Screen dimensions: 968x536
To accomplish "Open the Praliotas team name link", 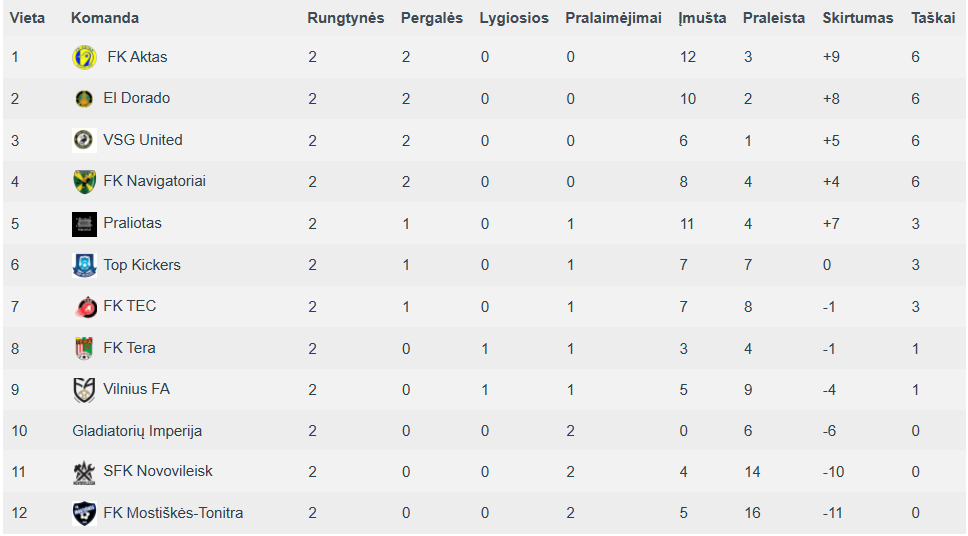I will tap(132, 223).
